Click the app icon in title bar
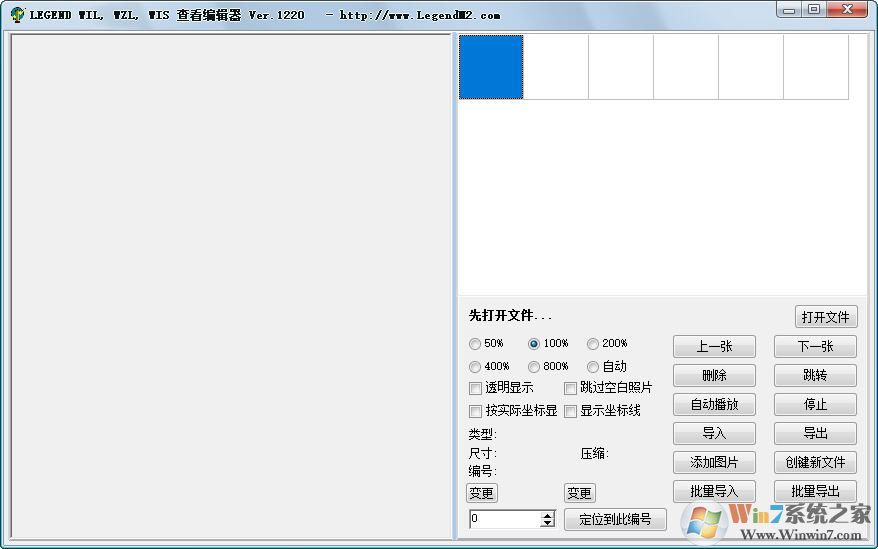Screen dimensions: 878x549 [17, 15]
